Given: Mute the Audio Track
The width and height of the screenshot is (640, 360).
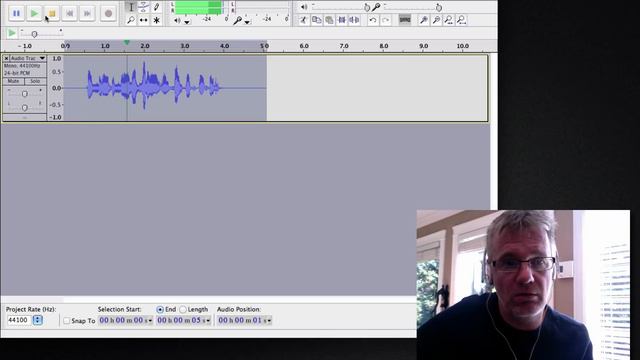Looking at the screenshot, I should coord(13,81).
